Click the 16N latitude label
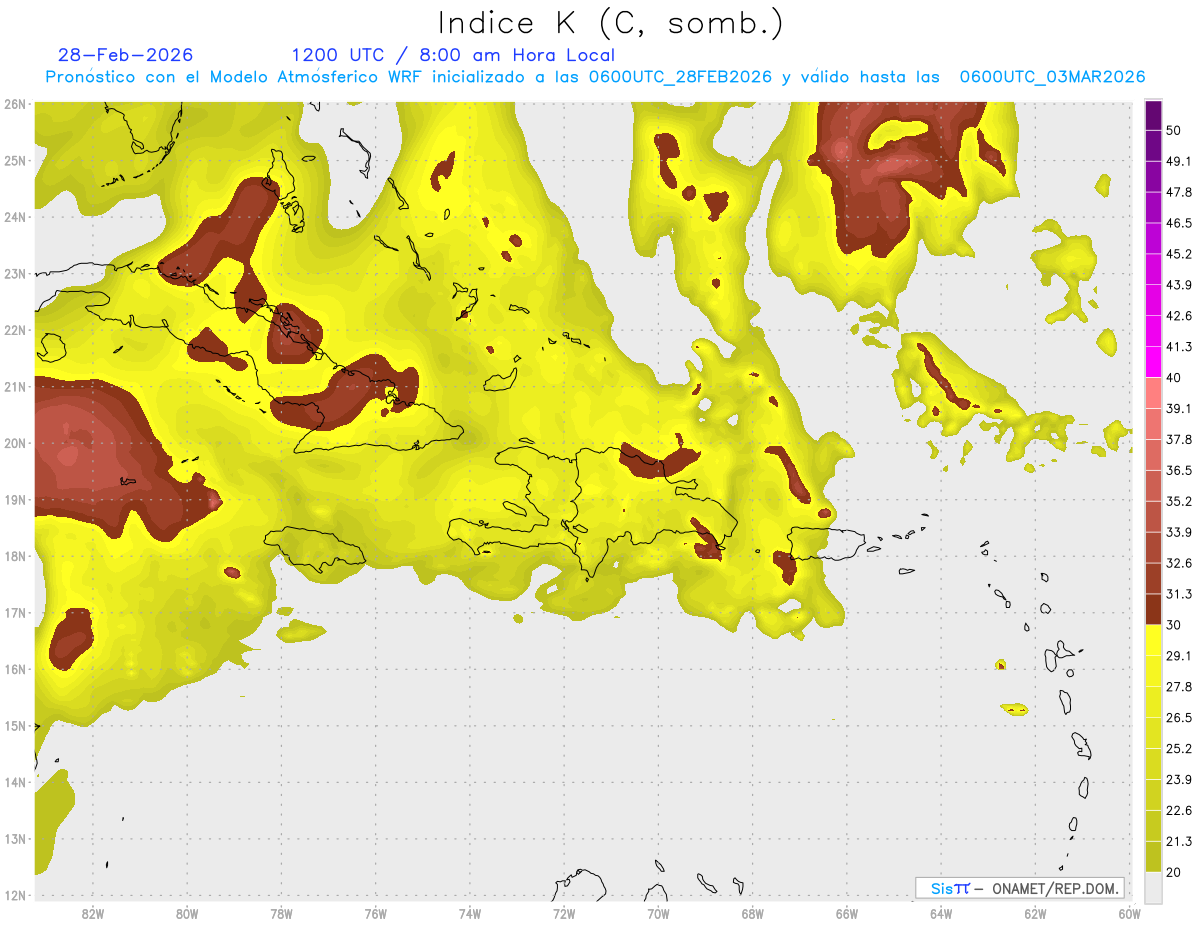 click(x=15, y=669)
